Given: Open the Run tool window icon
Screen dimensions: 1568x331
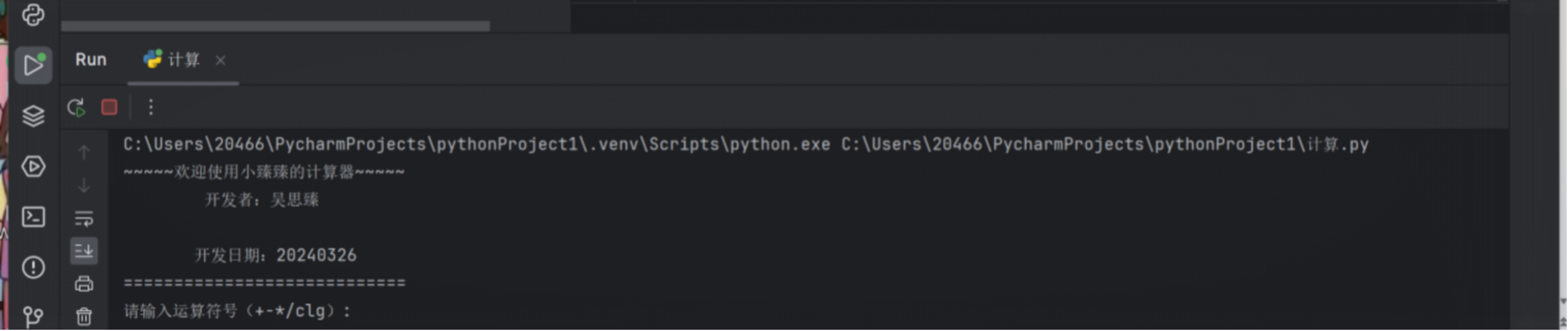Looking at the screenshot, I should [33, 65].
